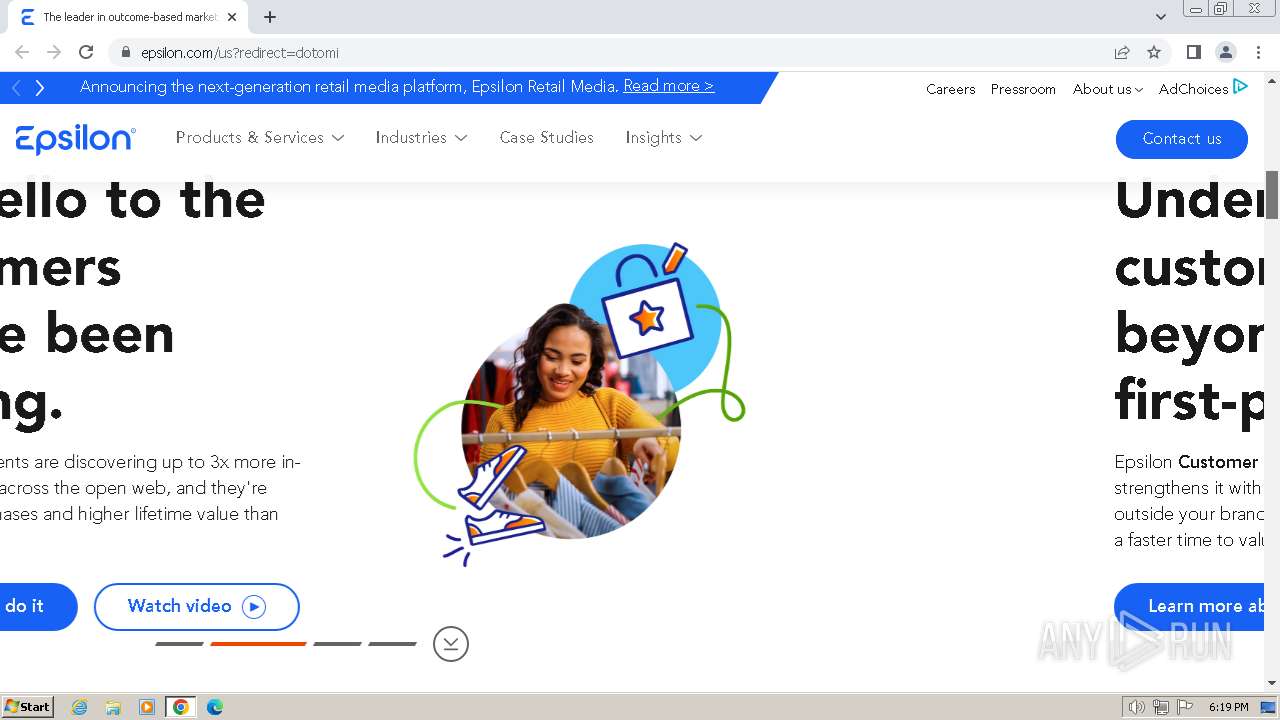Click the address bar URL

tap(240, 52)
